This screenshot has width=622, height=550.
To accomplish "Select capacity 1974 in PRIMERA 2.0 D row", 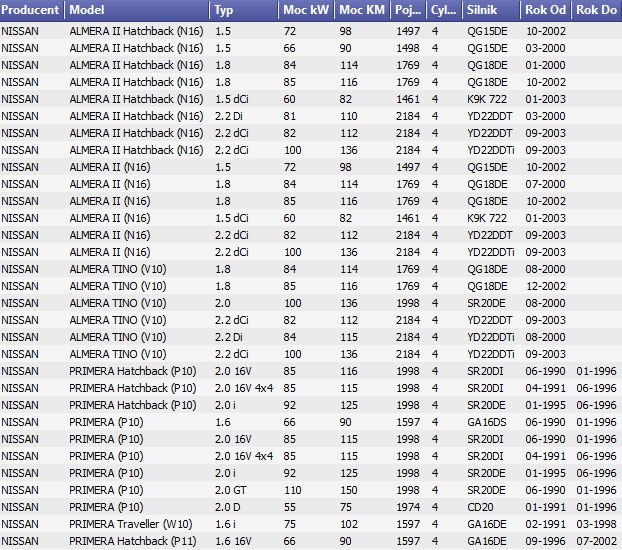I will click(408, 508).
